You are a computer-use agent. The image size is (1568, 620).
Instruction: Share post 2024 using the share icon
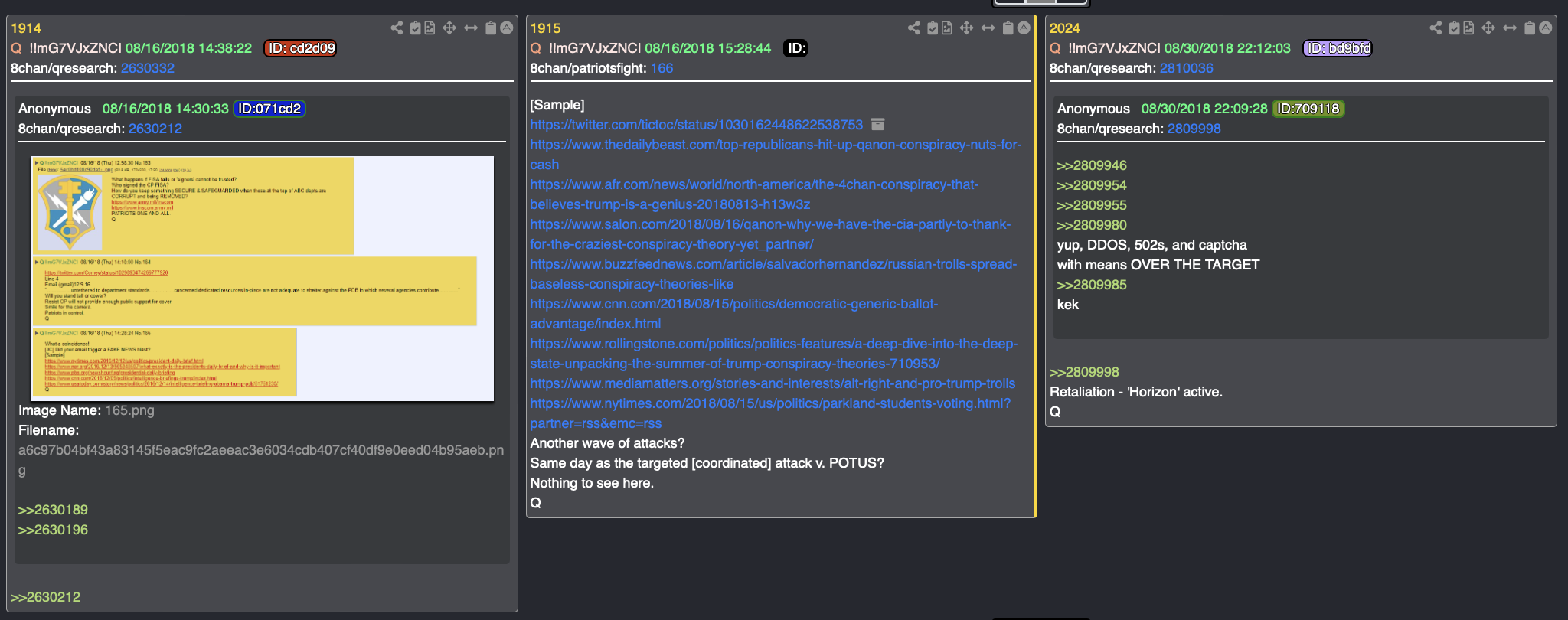click(x=1436, y=28)
